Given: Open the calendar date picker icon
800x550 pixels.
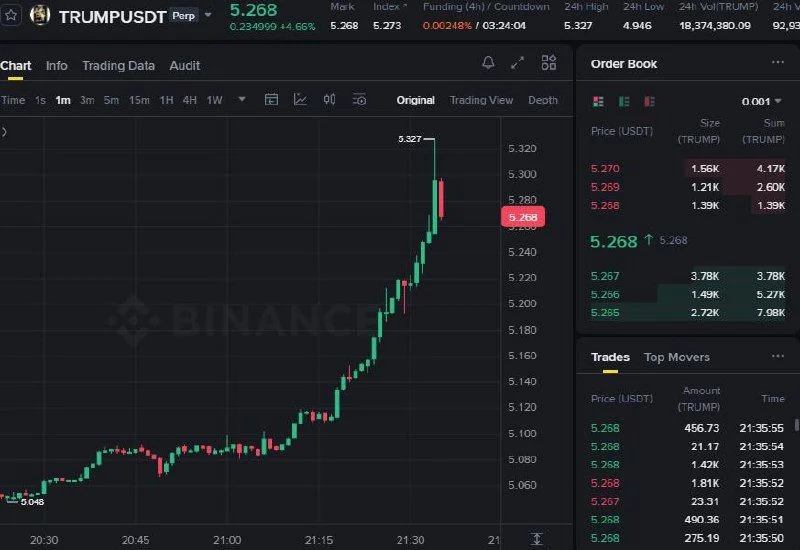Looking at the screenshot, I should pyautogui.click(x=271, y=99).
